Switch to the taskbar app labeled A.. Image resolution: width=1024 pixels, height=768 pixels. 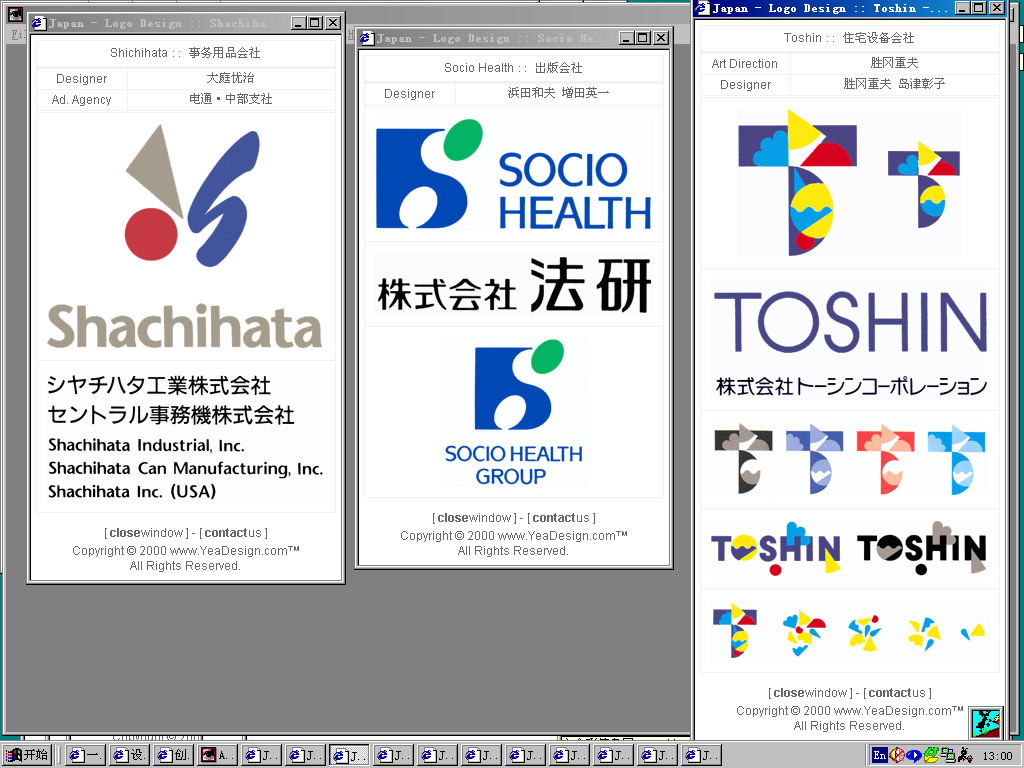pyautogui.click(x=217, y=756)
